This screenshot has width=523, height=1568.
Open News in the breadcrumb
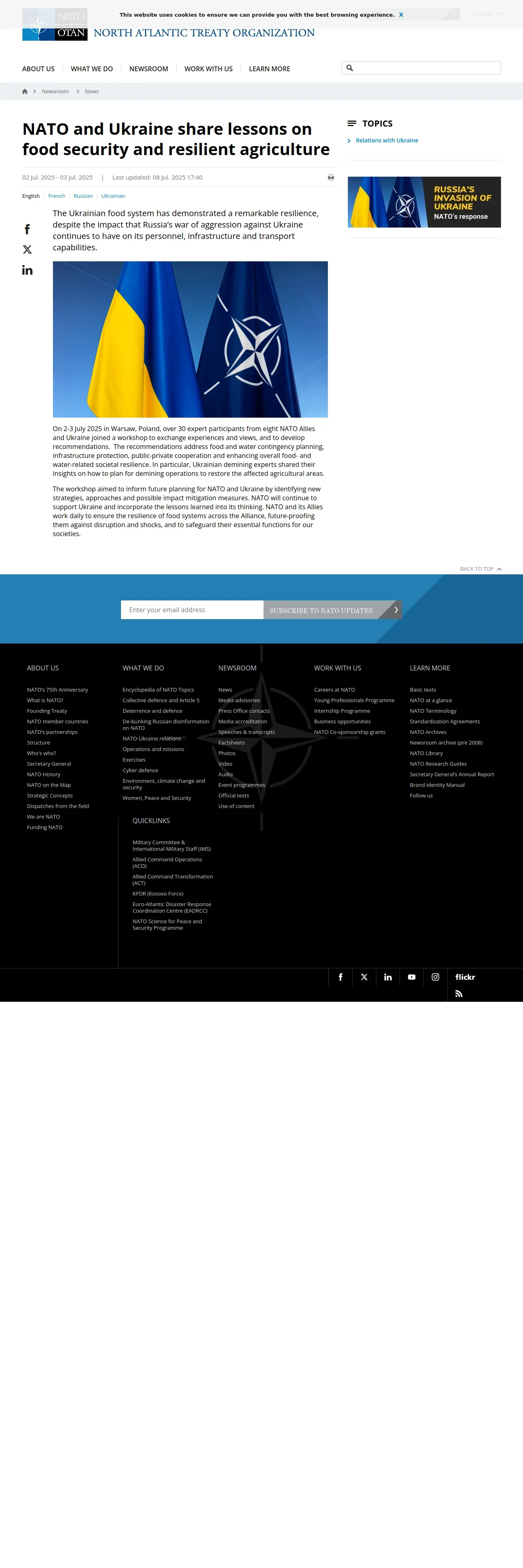92,91
